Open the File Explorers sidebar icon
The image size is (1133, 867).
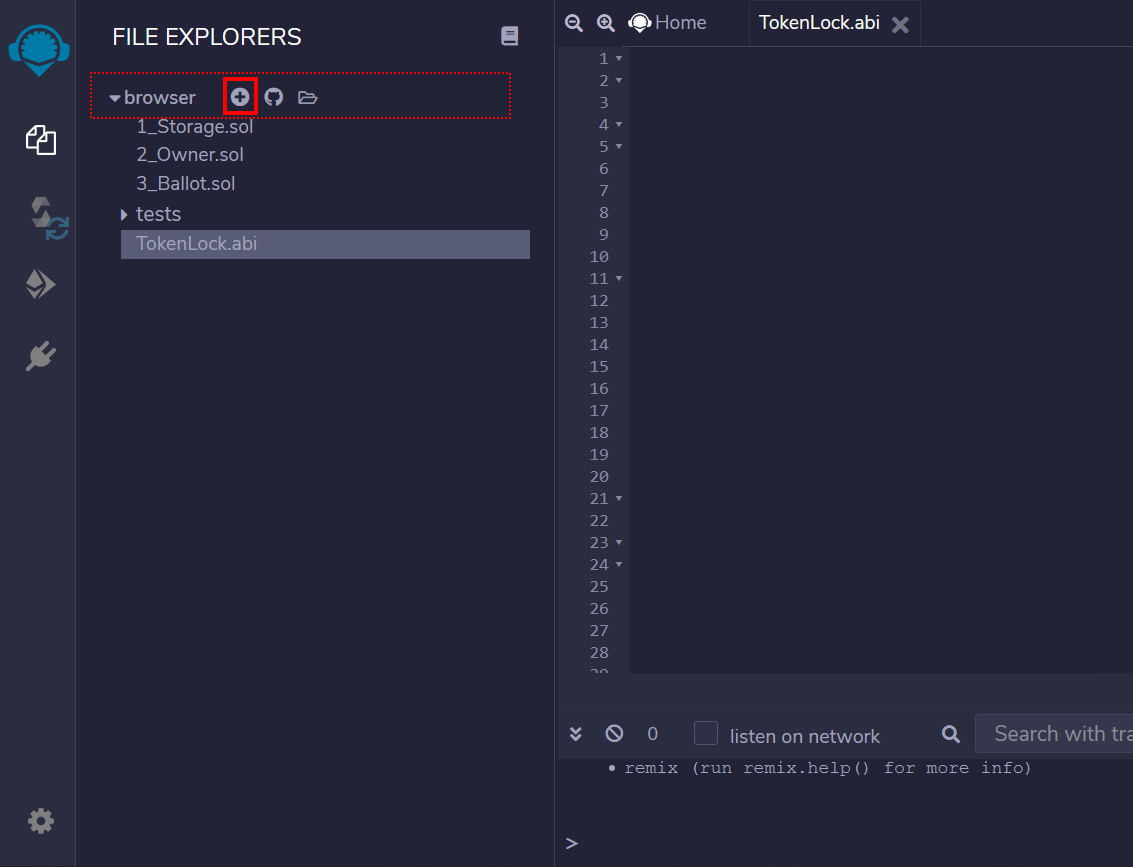[x=40, y=140]
